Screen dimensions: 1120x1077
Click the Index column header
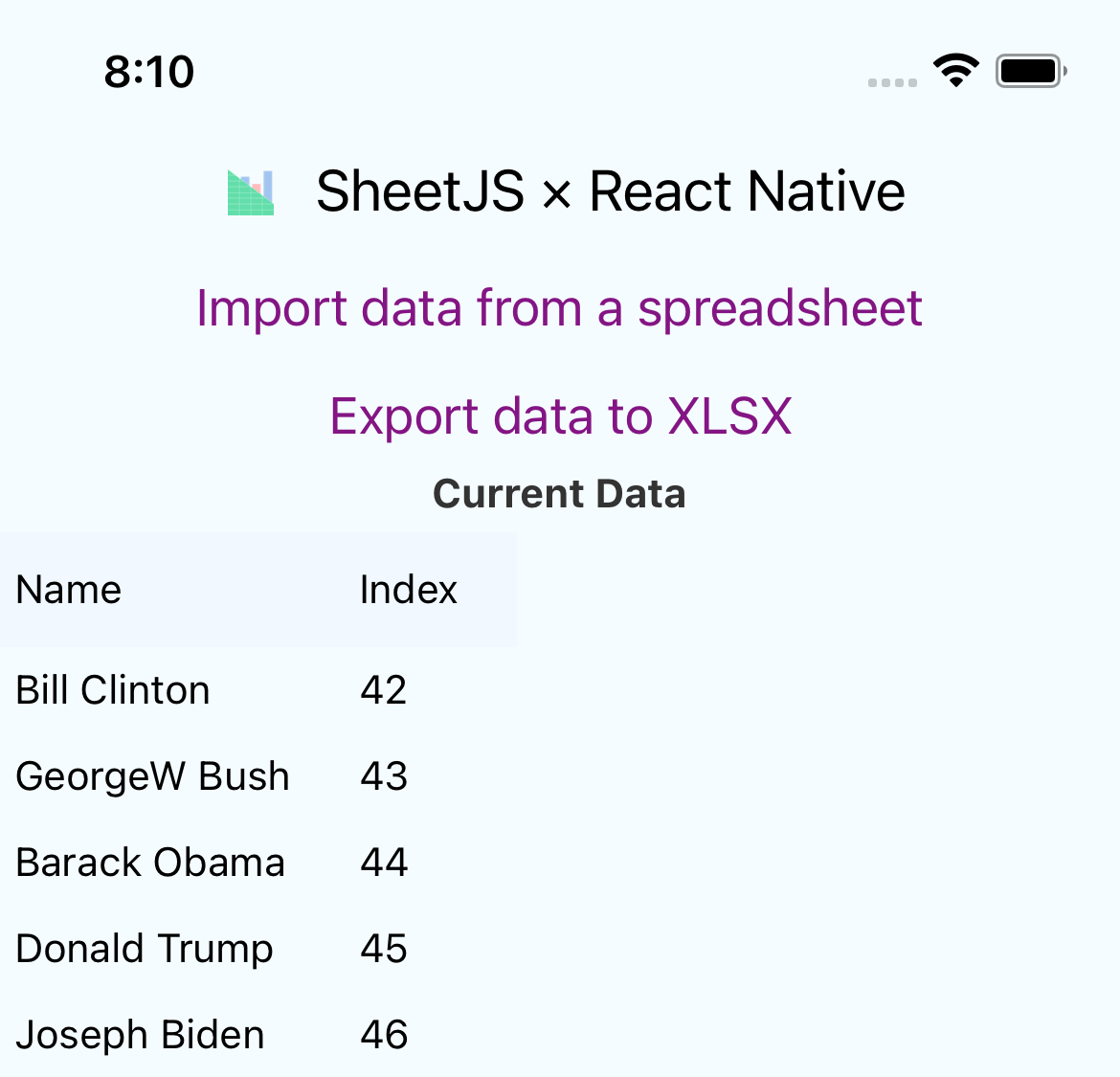tap(408, 590)
